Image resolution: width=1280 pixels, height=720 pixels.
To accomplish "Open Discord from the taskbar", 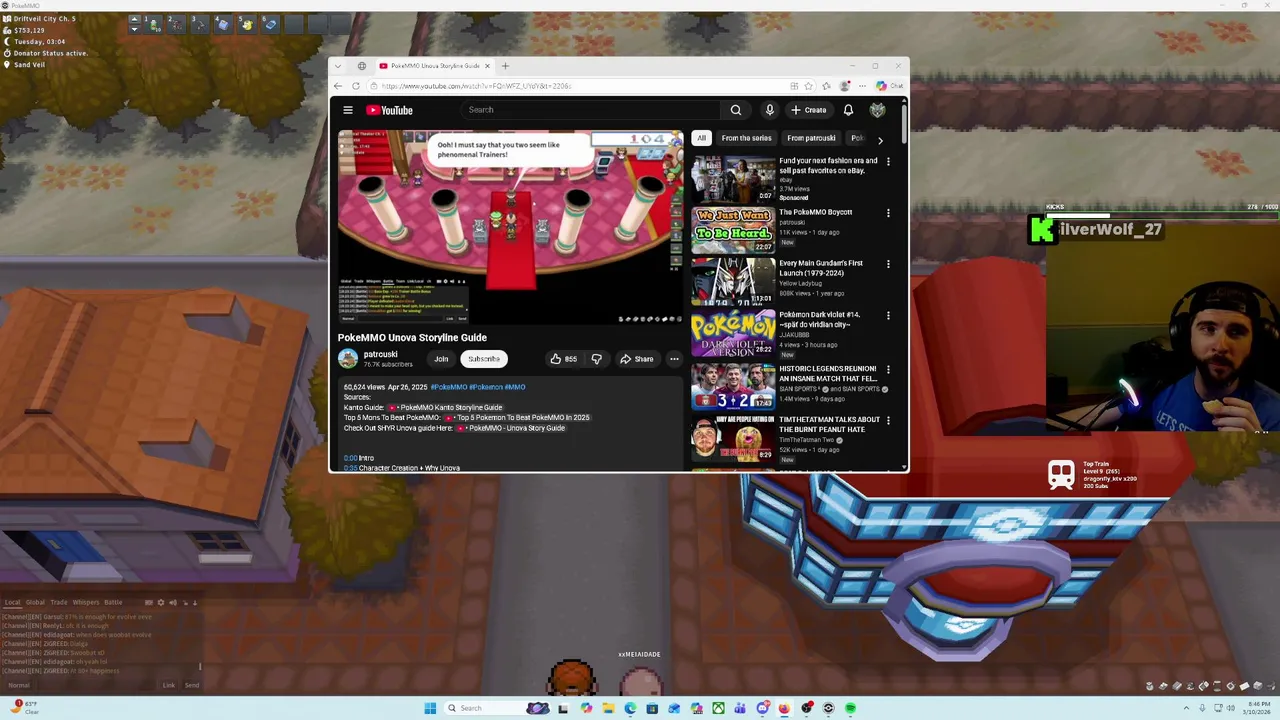I will coord(763,708).
